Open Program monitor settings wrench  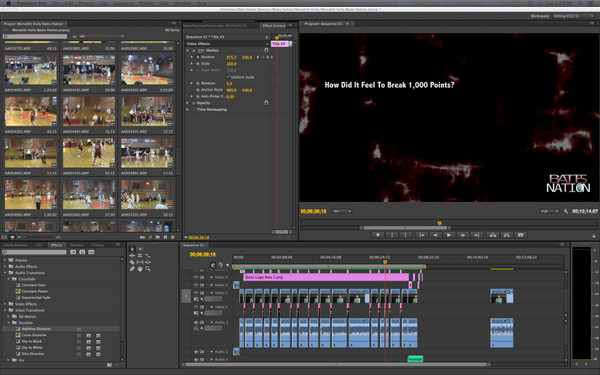566,211
